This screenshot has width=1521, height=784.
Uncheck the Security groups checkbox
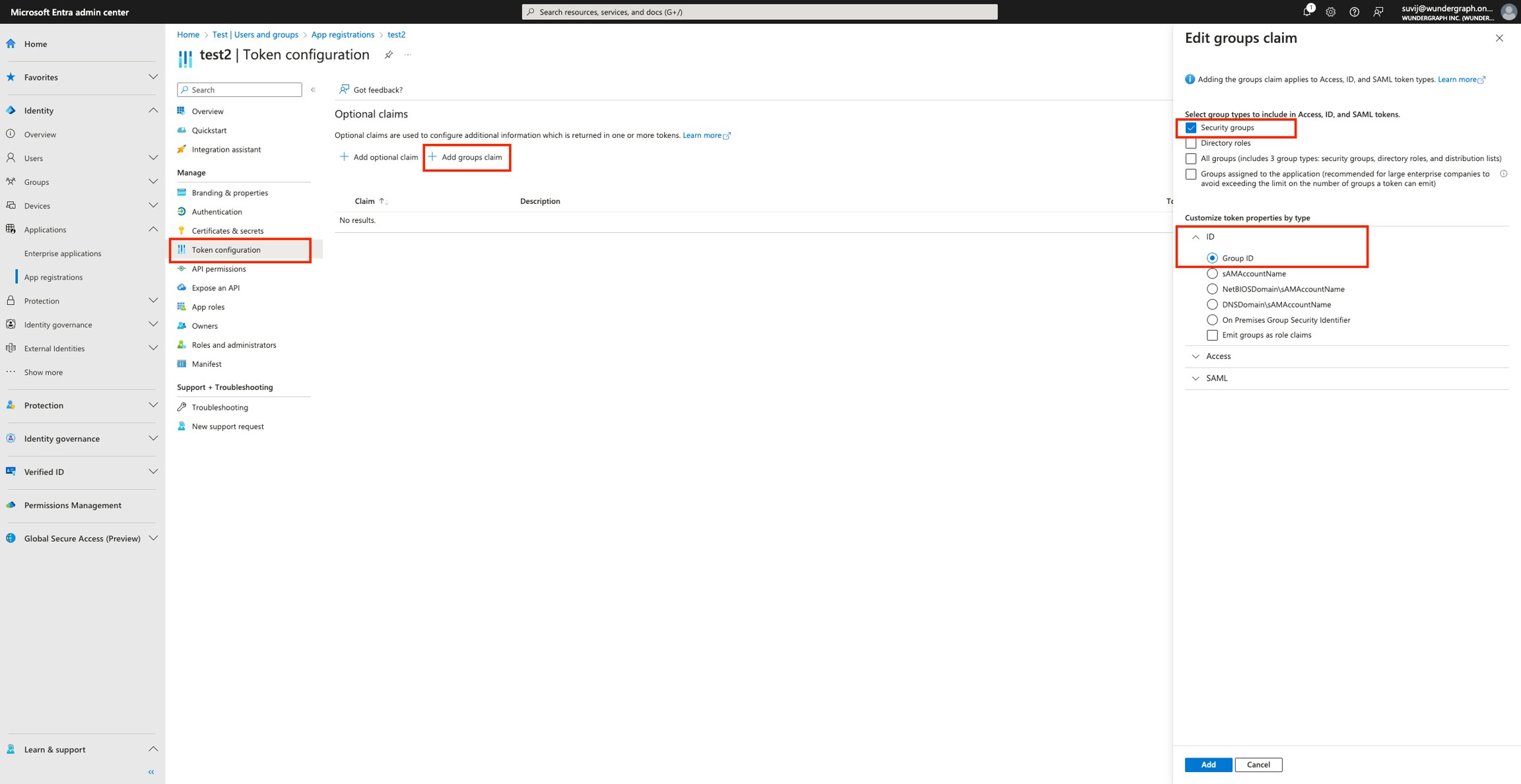[x=1191, y=127]
